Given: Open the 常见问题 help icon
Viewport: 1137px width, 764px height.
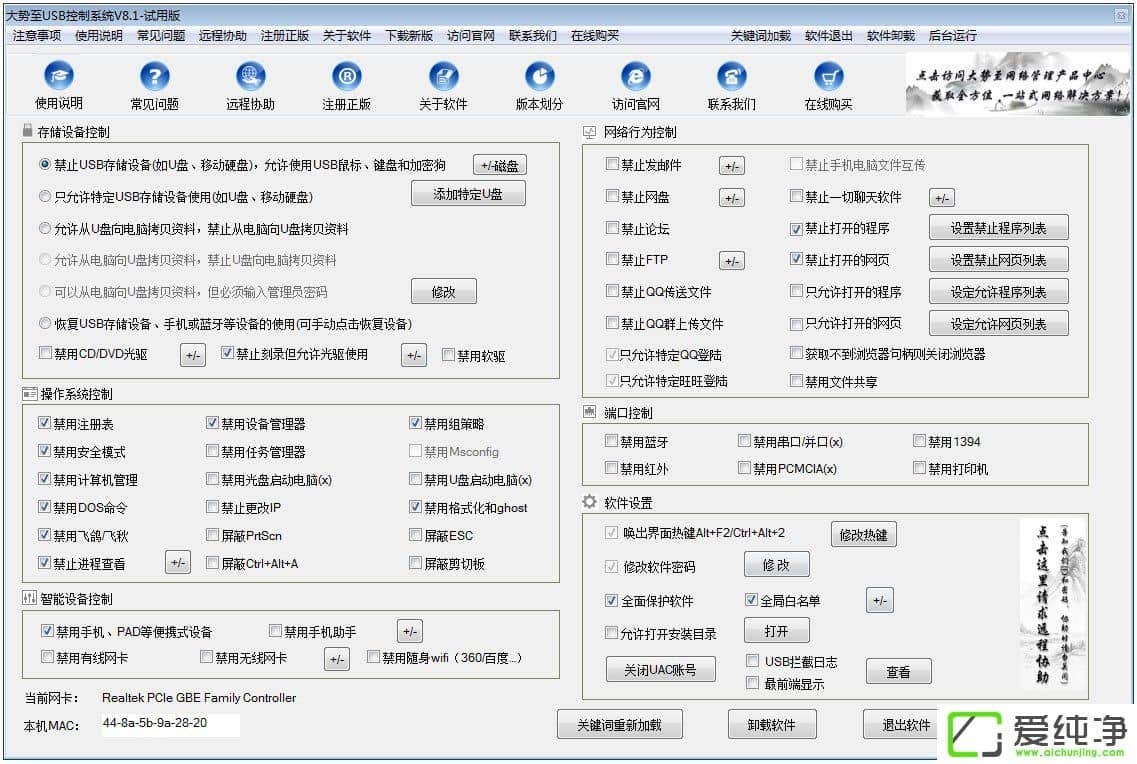Looking at the screenshot, I should [x=154, y=76].
